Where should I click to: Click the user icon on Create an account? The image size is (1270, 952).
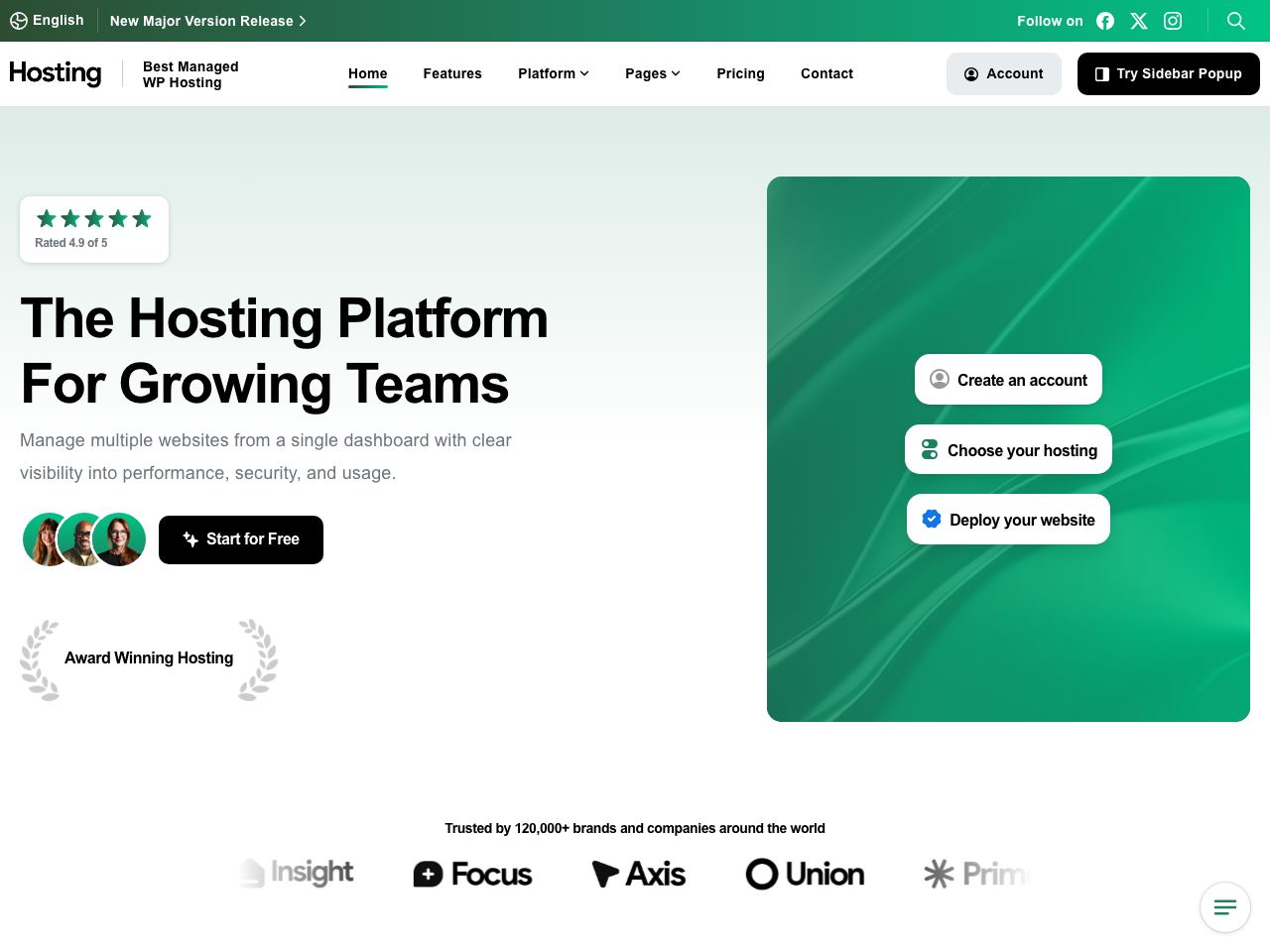940,379
